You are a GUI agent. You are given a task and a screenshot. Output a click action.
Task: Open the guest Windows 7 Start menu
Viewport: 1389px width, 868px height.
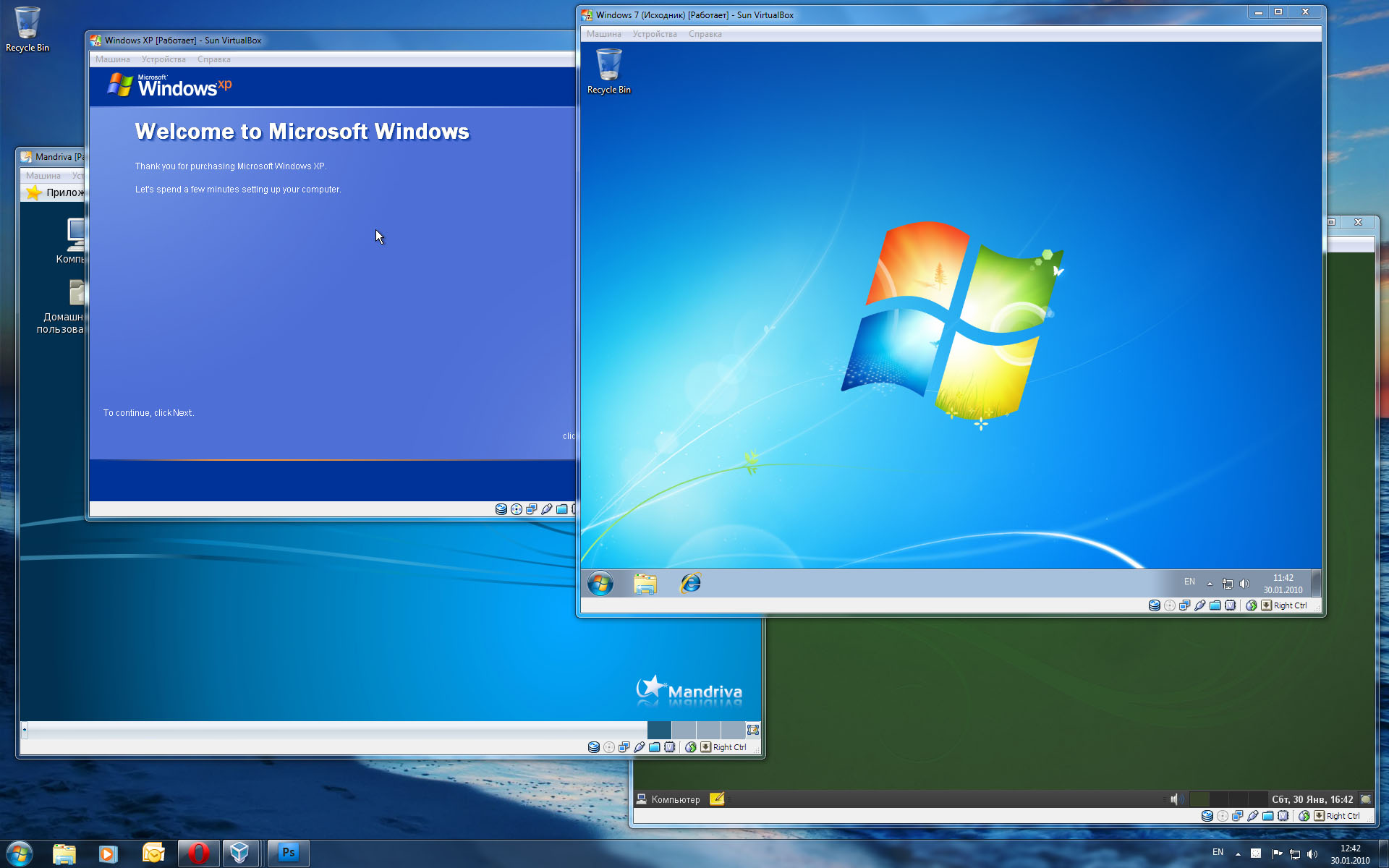[600, 583]
